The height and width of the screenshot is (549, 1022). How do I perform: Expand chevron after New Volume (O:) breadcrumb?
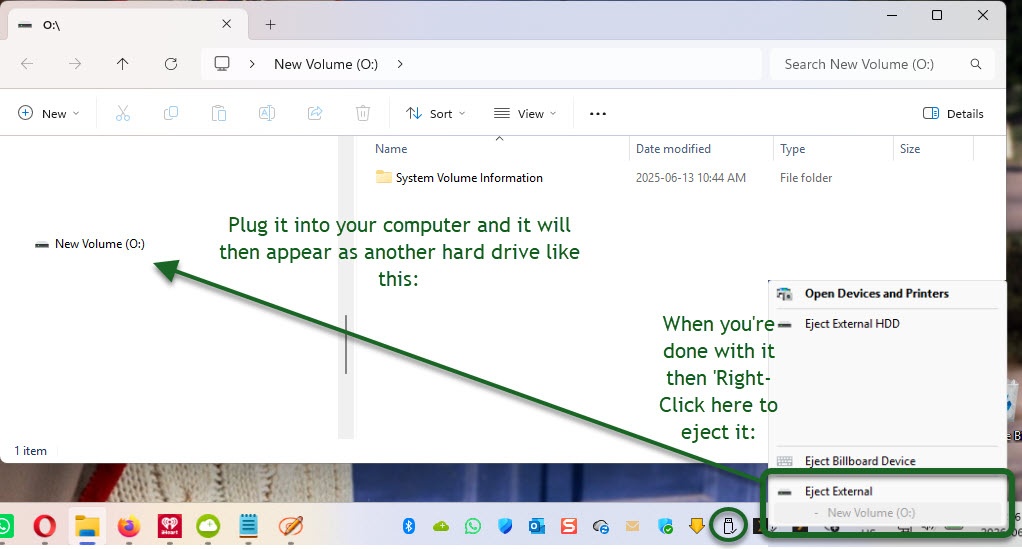(x=400, y=64)
